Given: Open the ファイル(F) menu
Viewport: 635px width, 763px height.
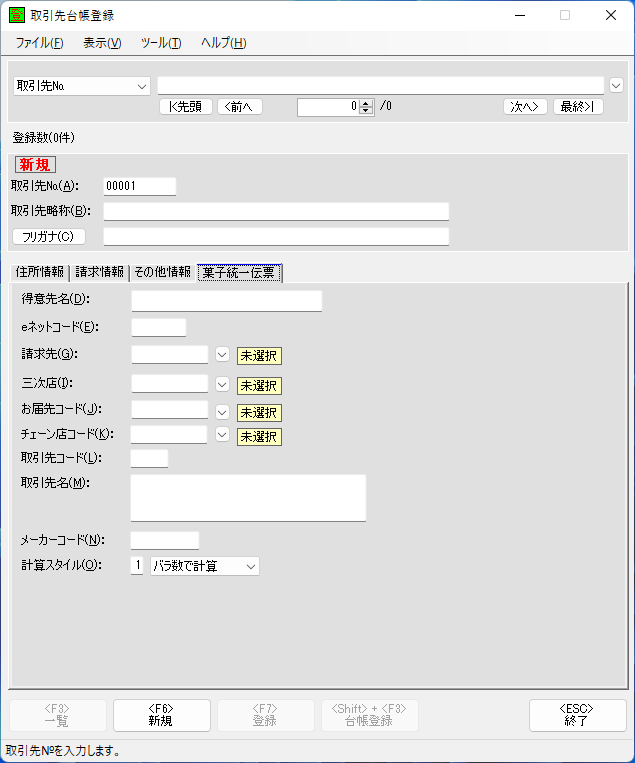Looking at the screenshot, I should [x=39, y=43].
